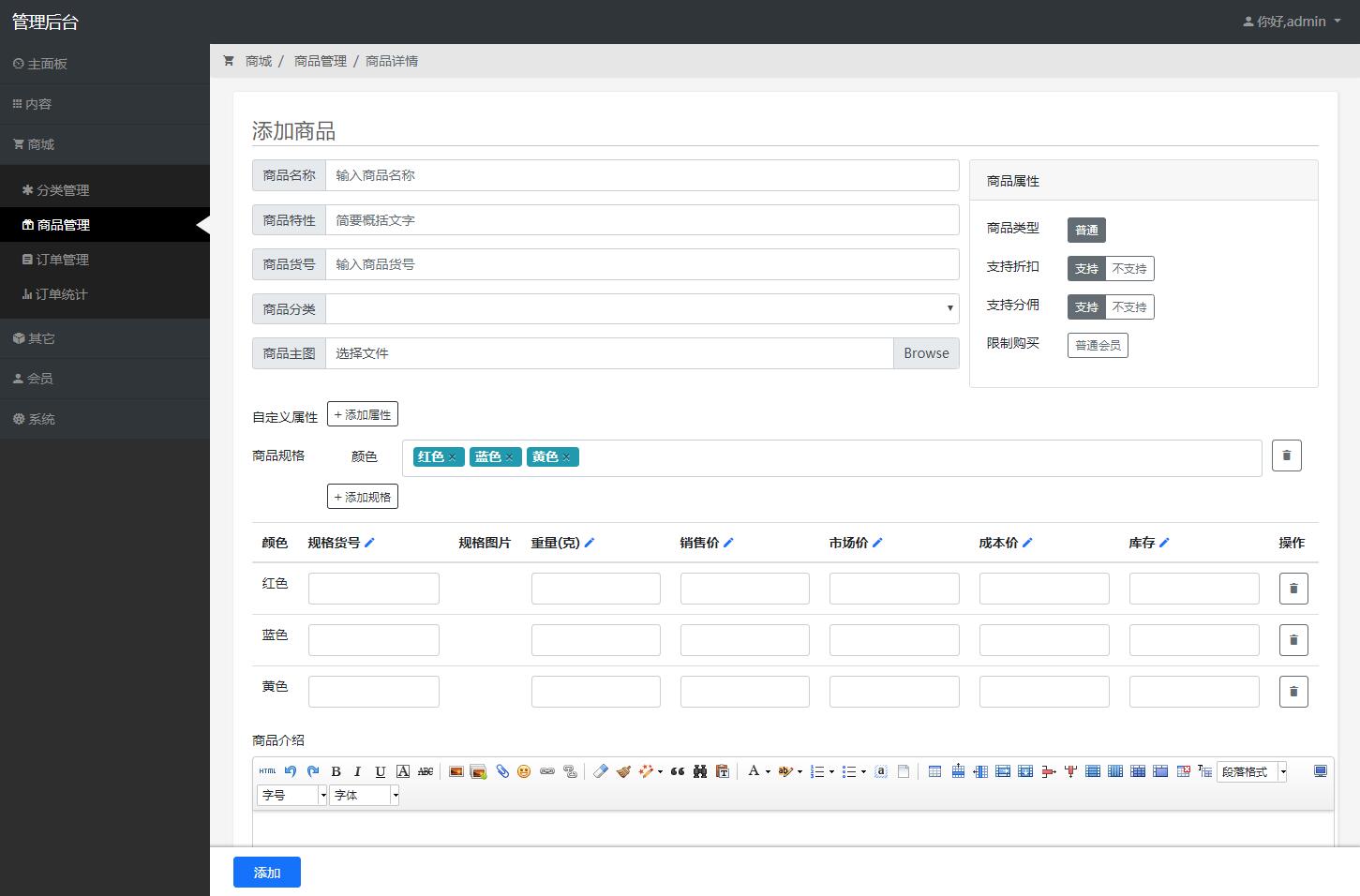The width and height of the screenshot is (1360, 896).
Task: Open admin user menu dropdown
Action: (1291, 21)
